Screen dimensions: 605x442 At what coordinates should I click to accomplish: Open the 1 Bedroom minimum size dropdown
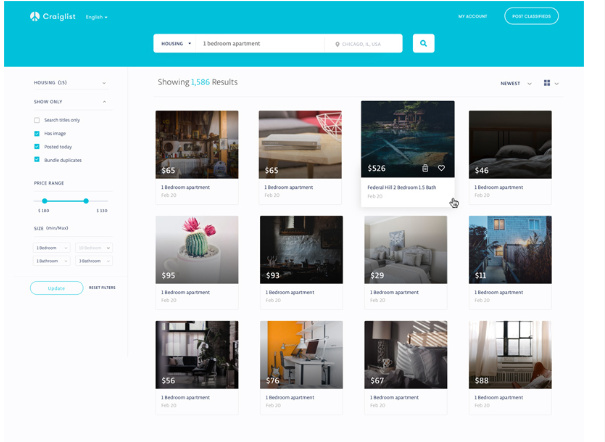point(51,247)
